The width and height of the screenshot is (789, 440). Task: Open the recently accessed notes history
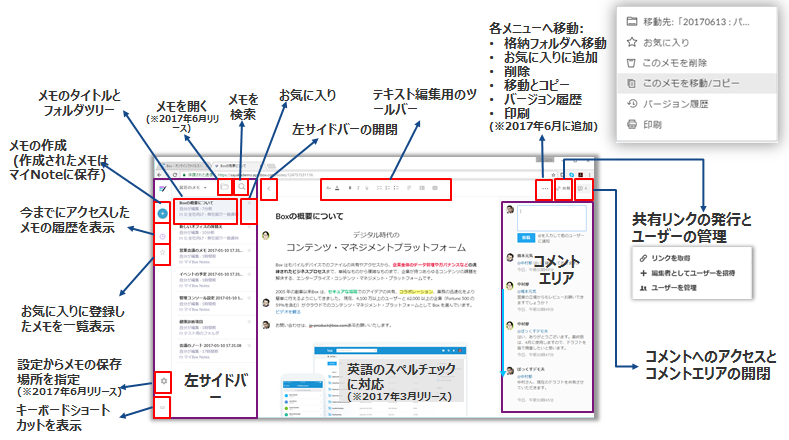point(162,237)
